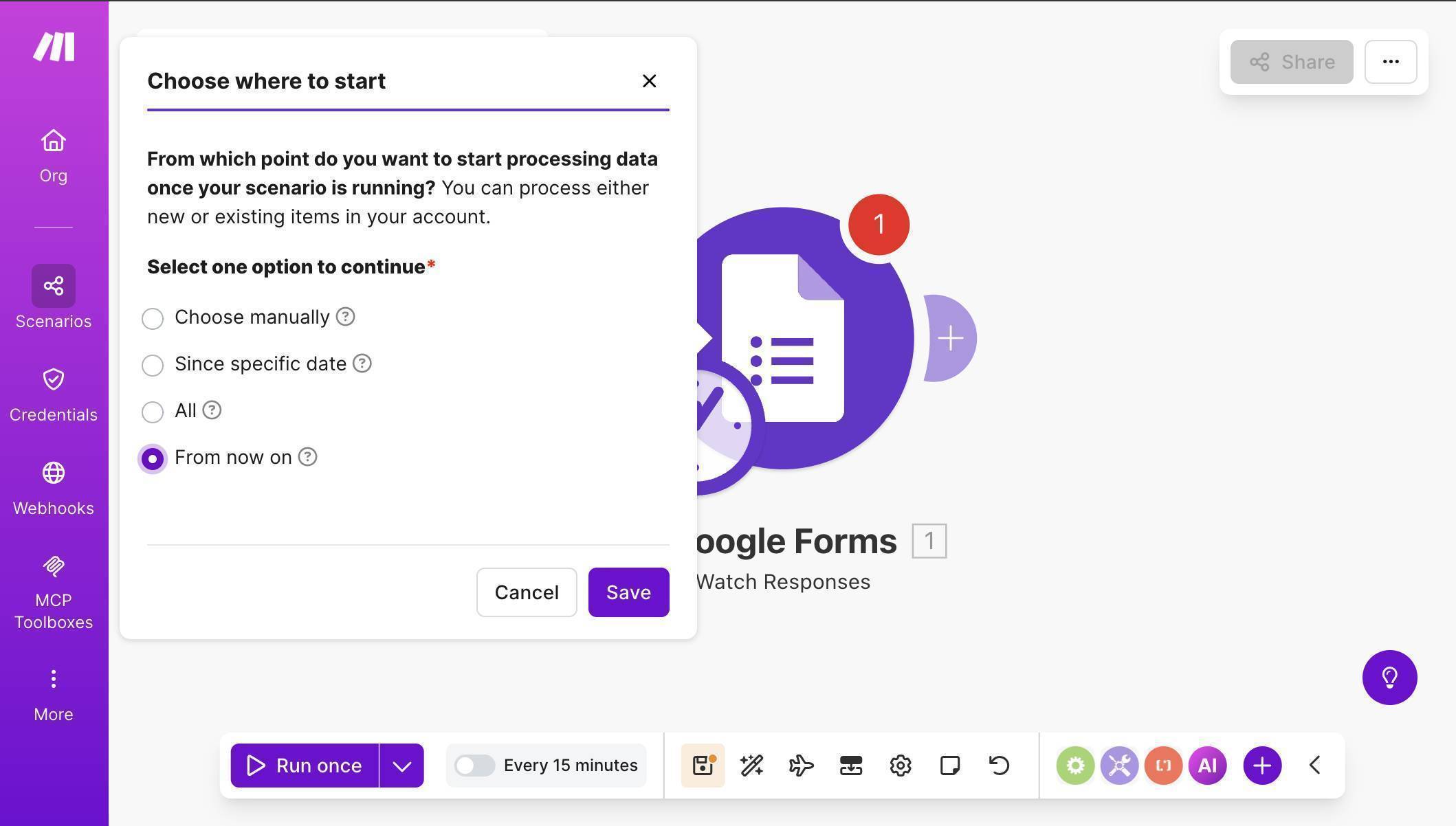Roll back the scenario with the undo icon
Screen dimensions: 1456x826
coord(998,765)
